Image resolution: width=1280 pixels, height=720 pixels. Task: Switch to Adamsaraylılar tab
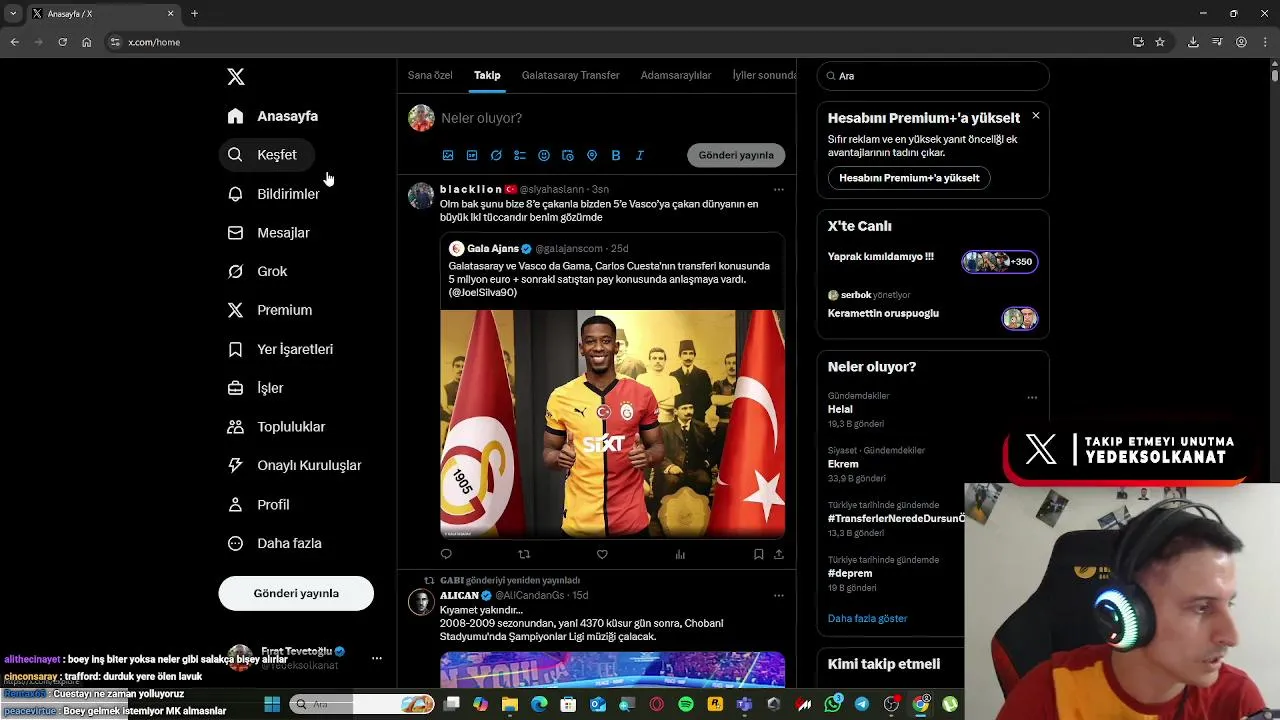[x=676, y=75]
